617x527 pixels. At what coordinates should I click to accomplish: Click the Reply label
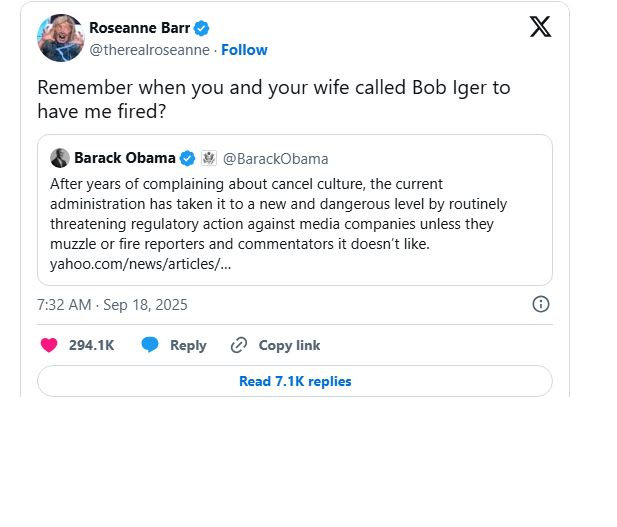188,345
